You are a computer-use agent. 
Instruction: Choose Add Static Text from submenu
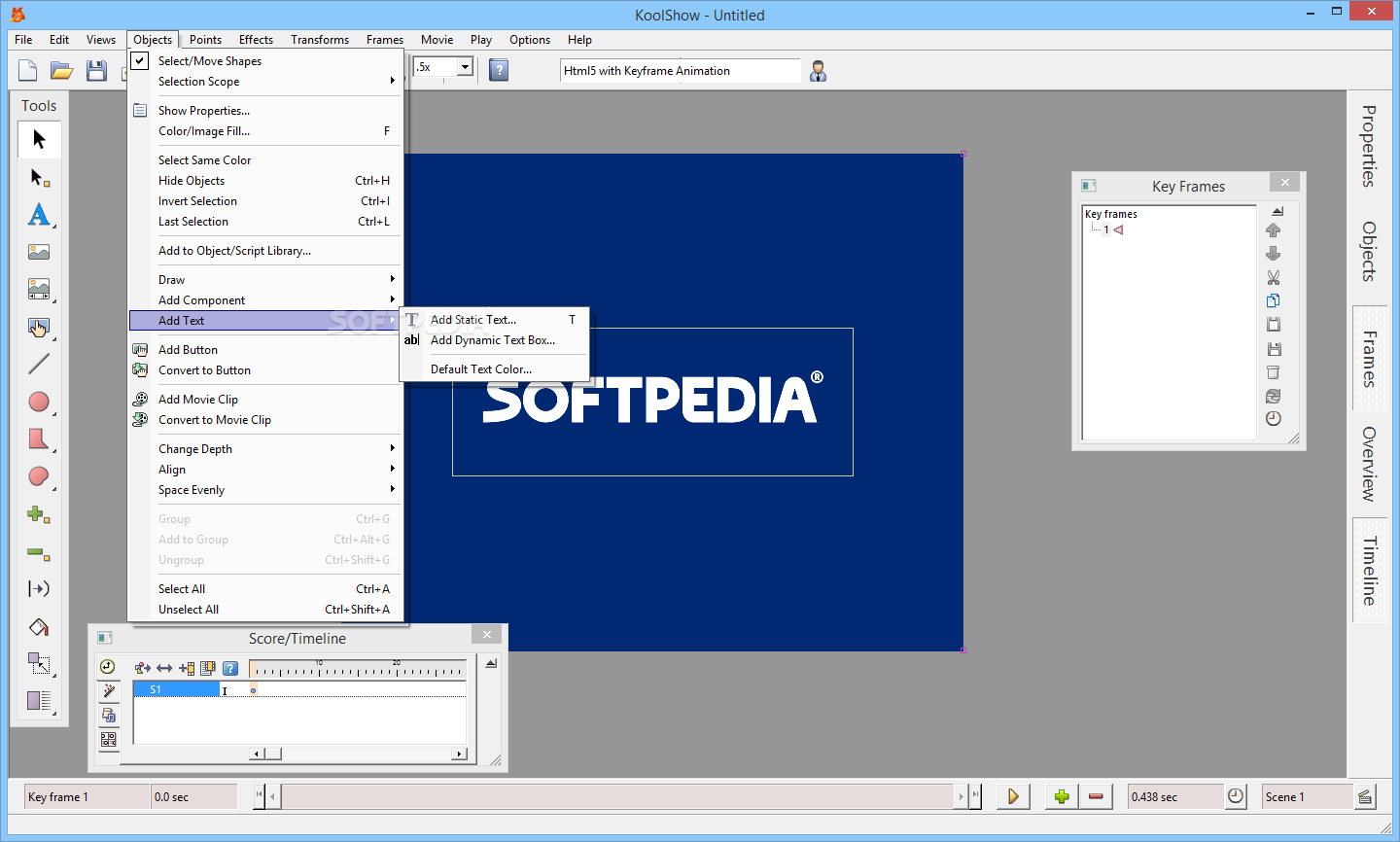[495, 320]
